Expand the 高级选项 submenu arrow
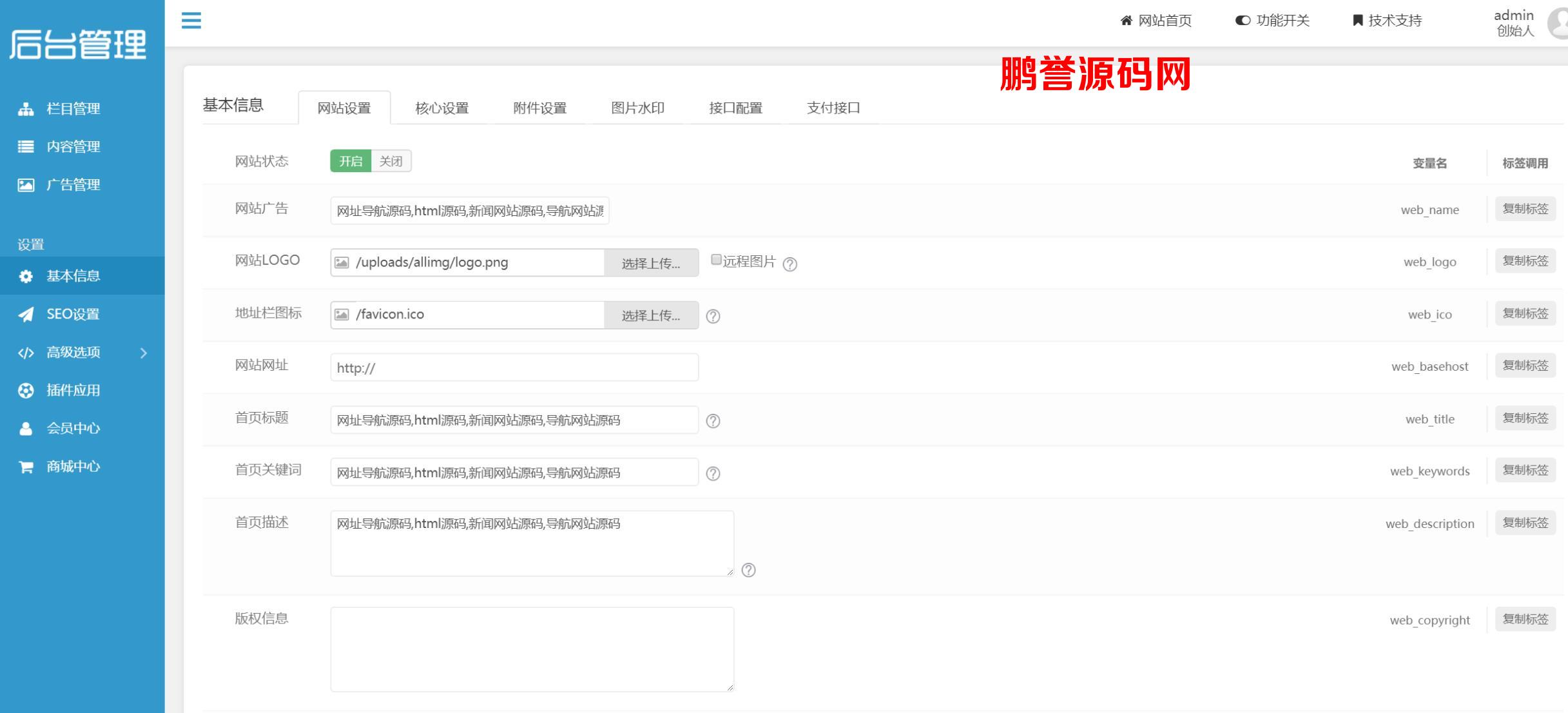This screenshot has height=713, width=1568. [144, 353]
